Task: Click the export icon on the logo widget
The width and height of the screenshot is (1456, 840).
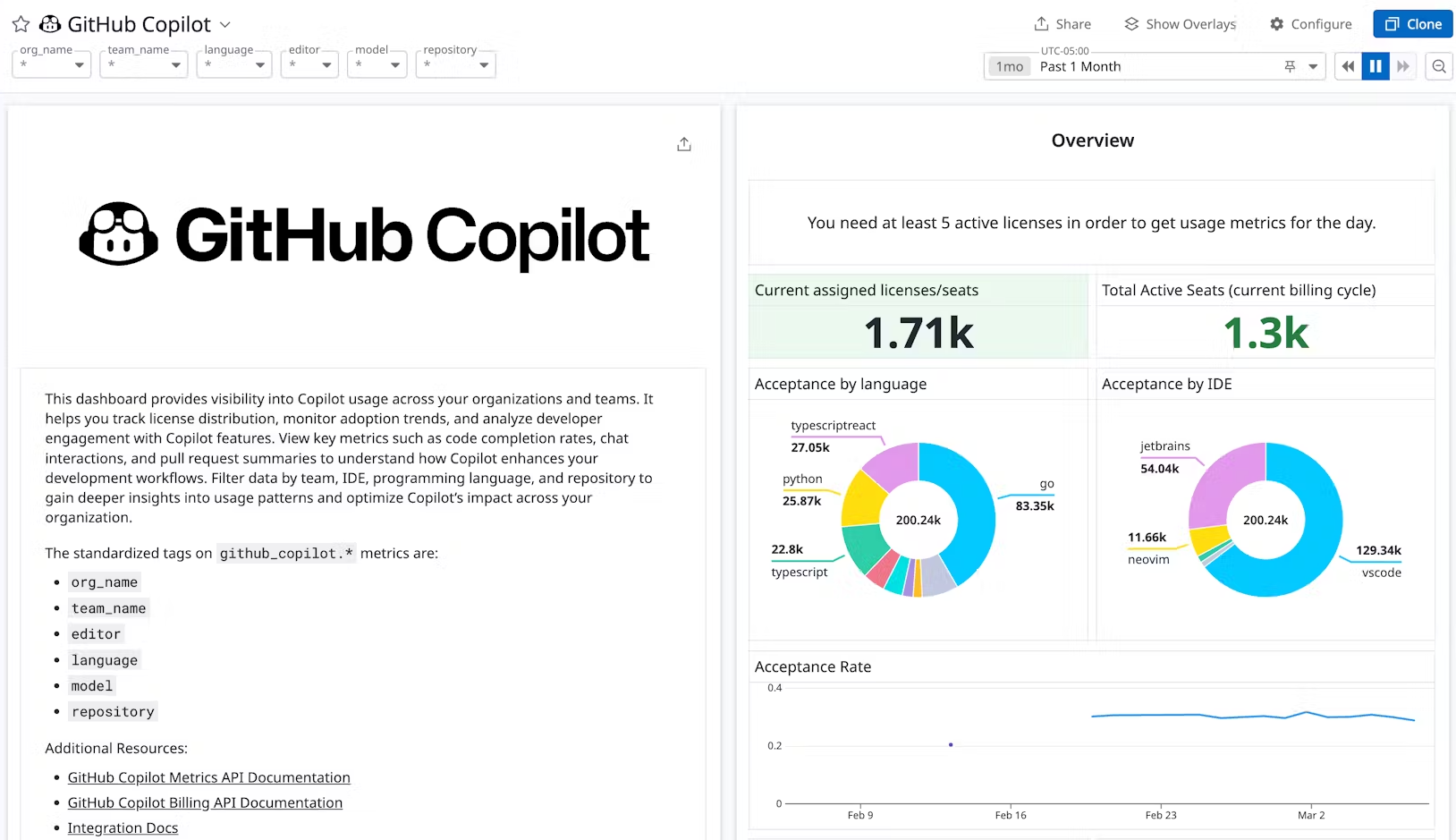Action: tap(684, 144)
